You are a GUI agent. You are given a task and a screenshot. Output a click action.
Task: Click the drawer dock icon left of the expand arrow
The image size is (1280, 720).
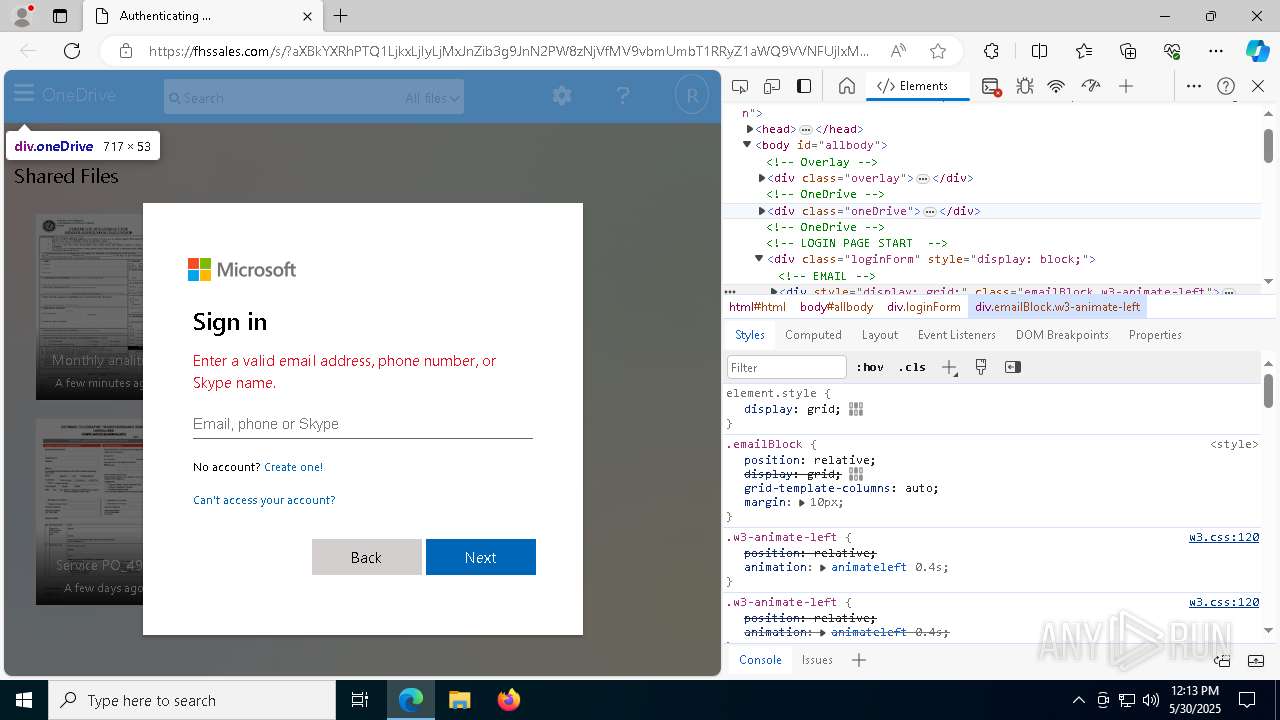(1222, 660)
